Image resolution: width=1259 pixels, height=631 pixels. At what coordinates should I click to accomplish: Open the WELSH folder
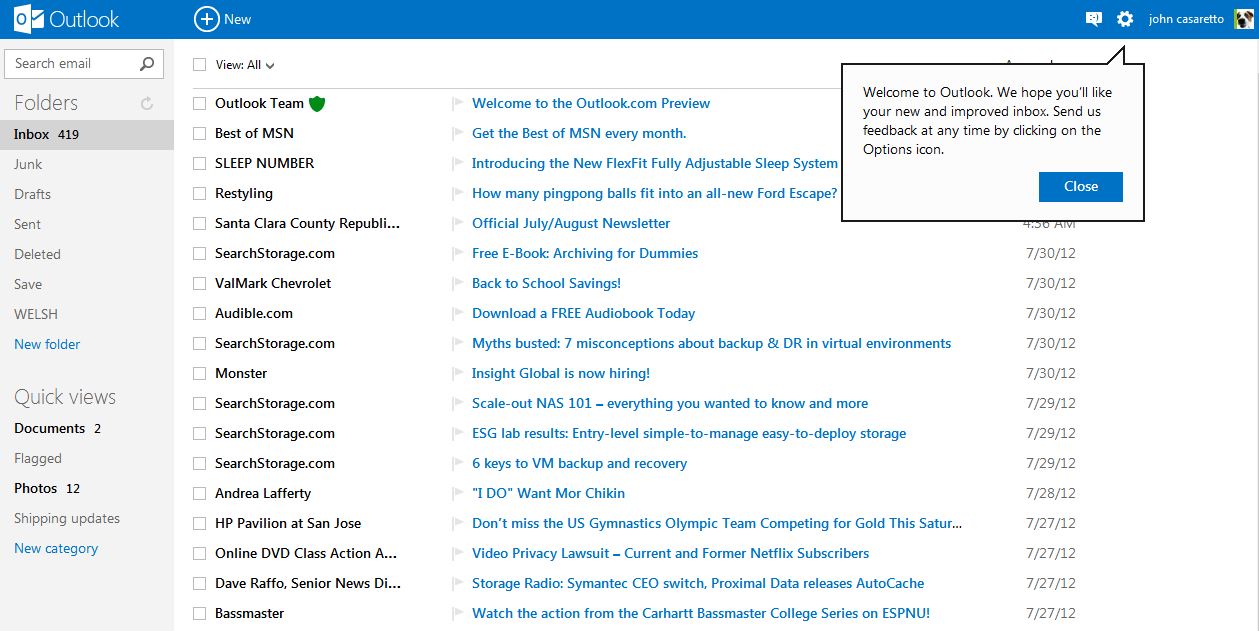click(36, 314)
